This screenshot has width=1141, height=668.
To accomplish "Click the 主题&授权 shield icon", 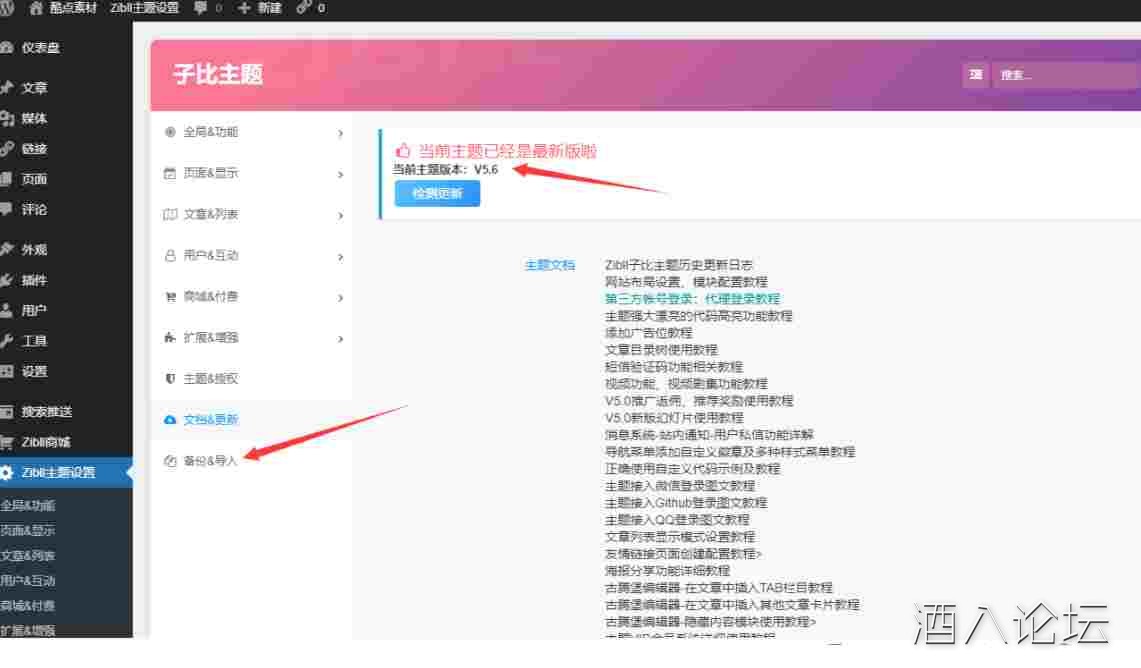I will (170, 378).
